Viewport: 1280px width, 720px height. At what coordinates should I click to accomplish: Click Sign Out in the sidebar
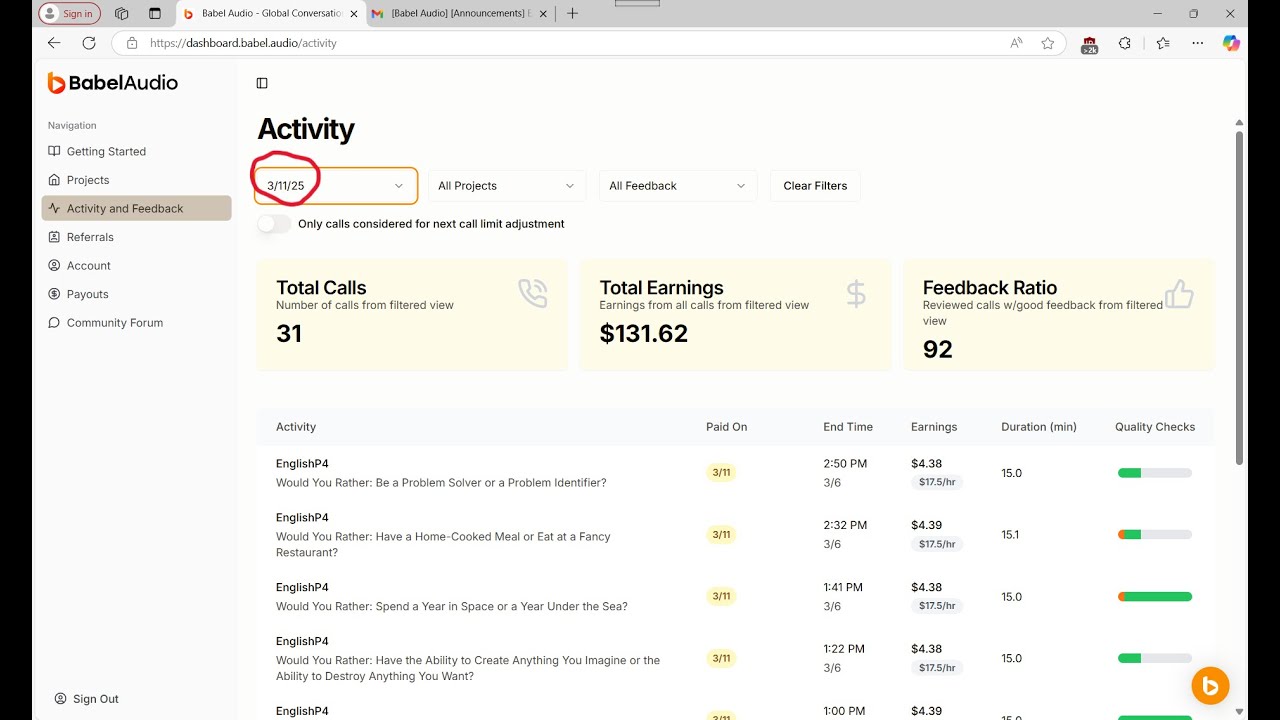(95, 699)
